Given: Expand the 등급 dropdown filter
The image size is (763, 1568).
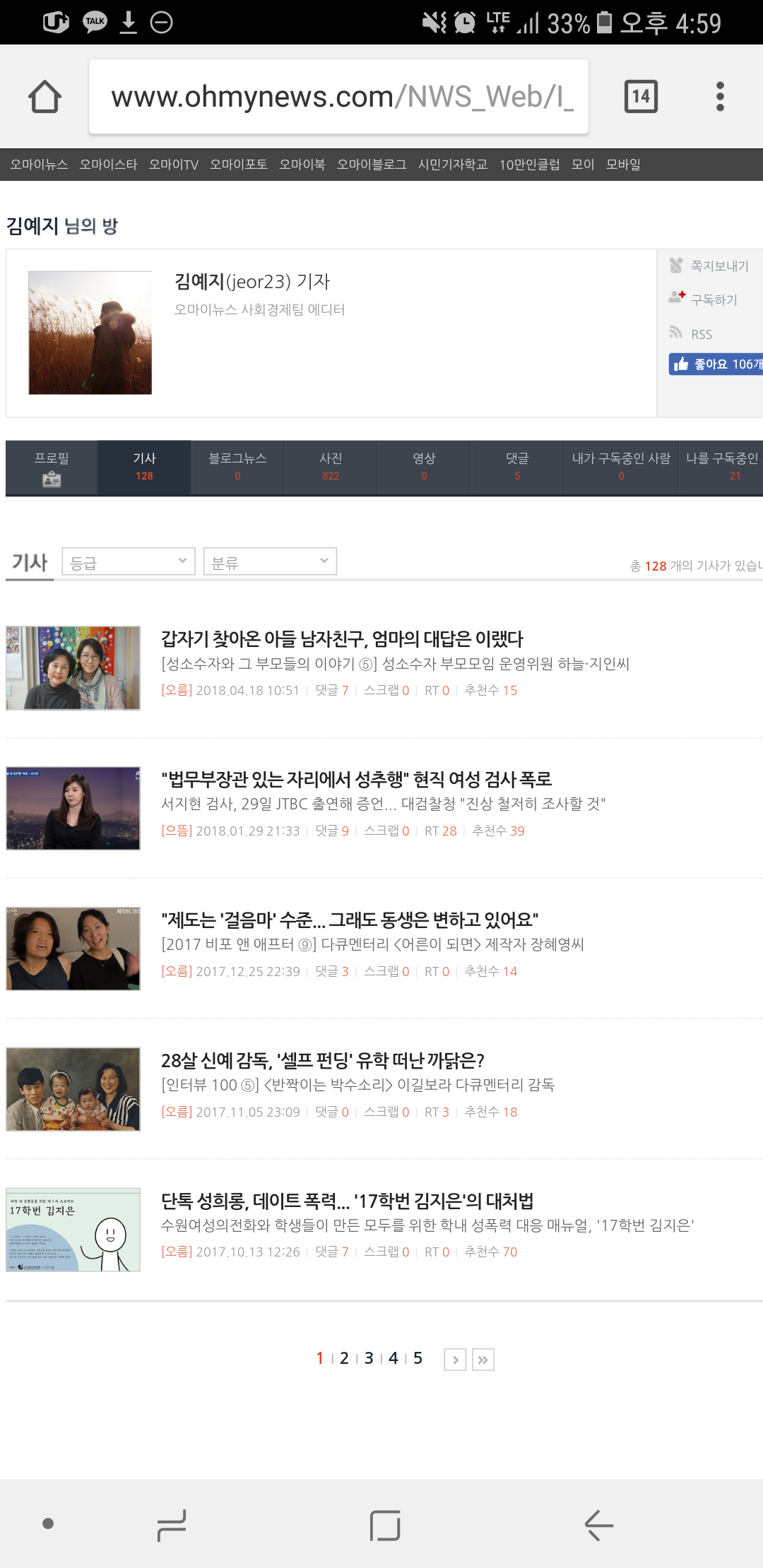Looking at the screenshot, I should coord(129,562).
